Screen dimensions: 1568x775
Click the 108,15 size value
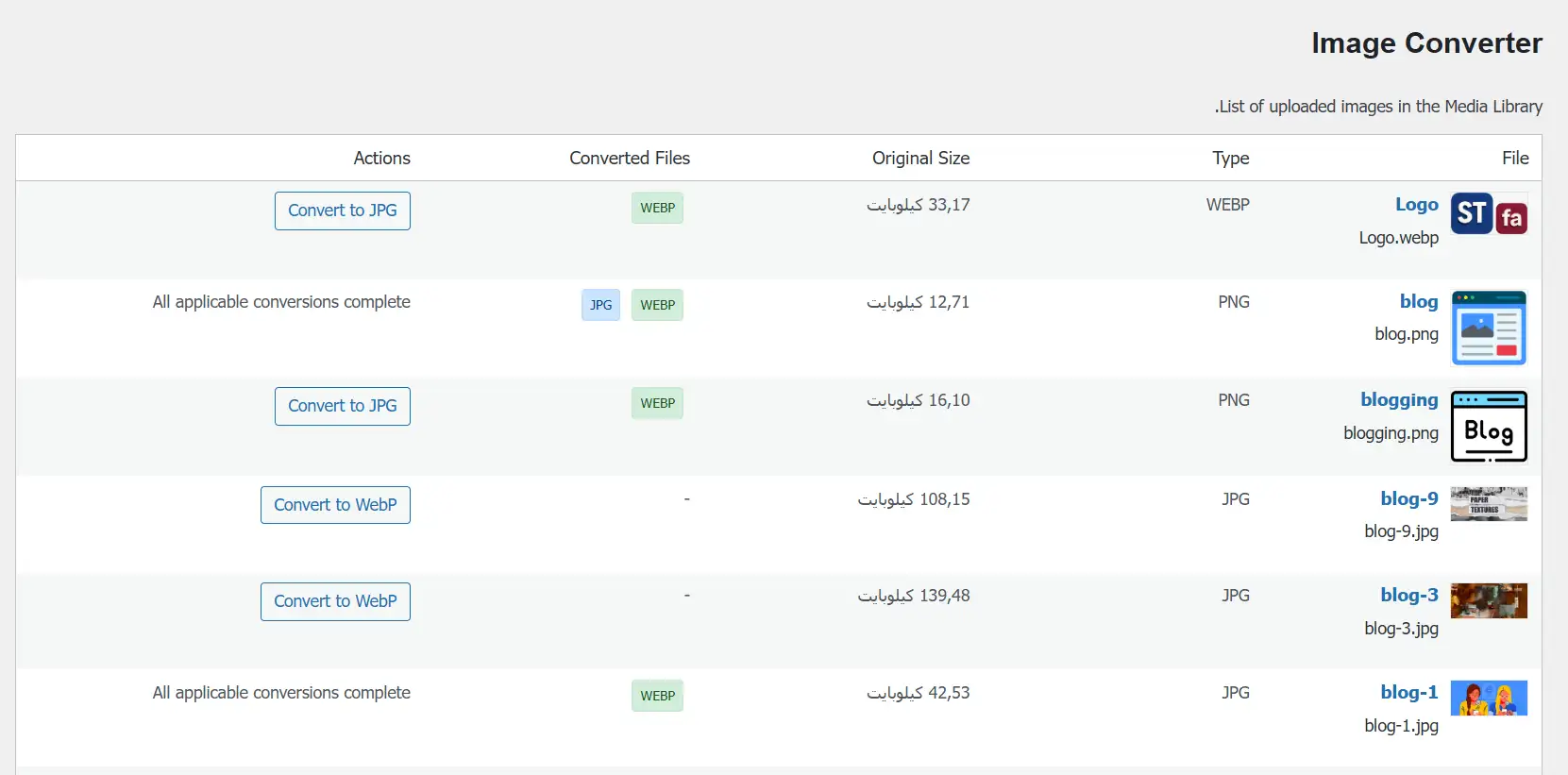click(x=914, y=499)
